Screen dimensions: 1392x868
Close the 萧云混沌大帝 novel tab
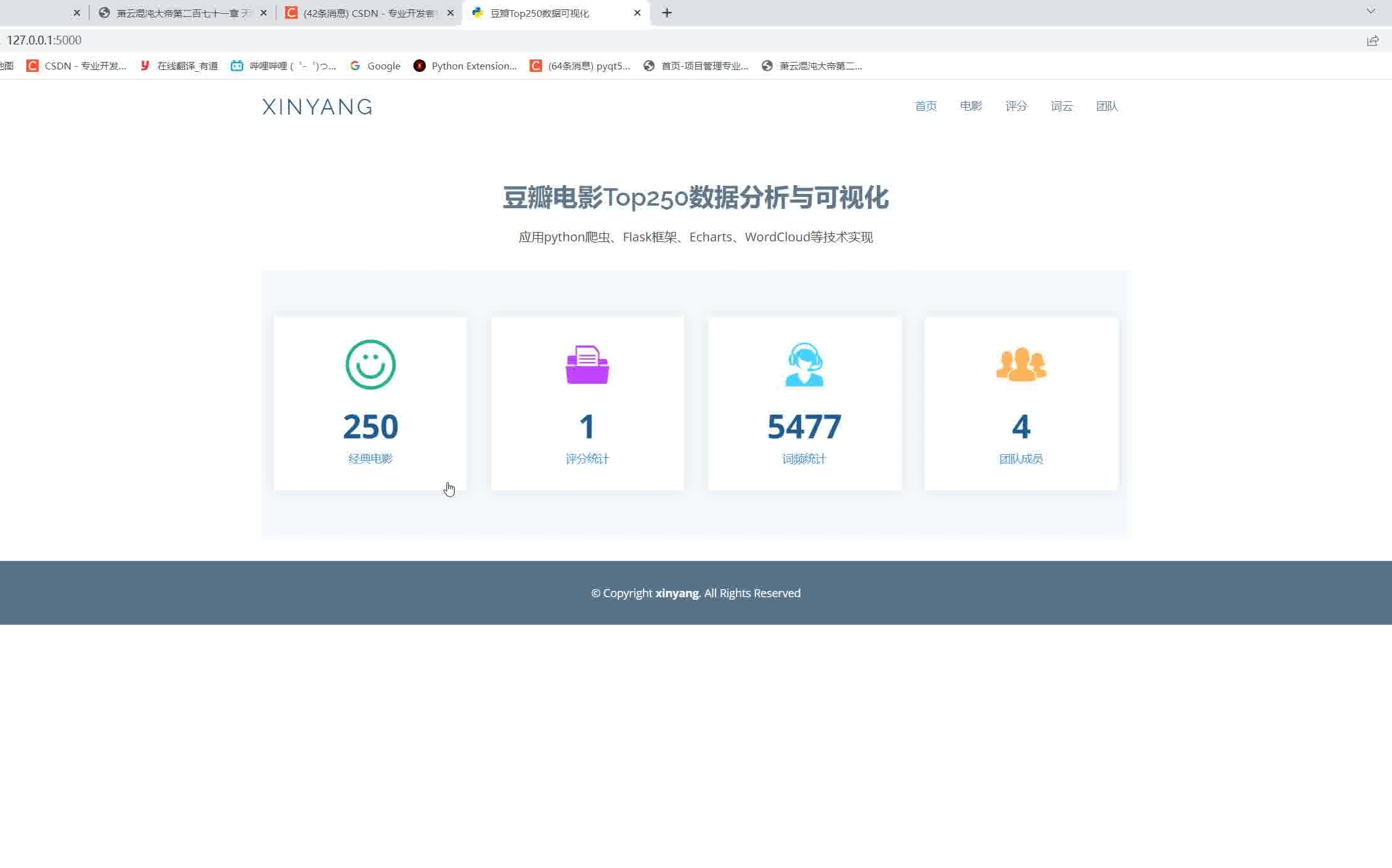263,13
